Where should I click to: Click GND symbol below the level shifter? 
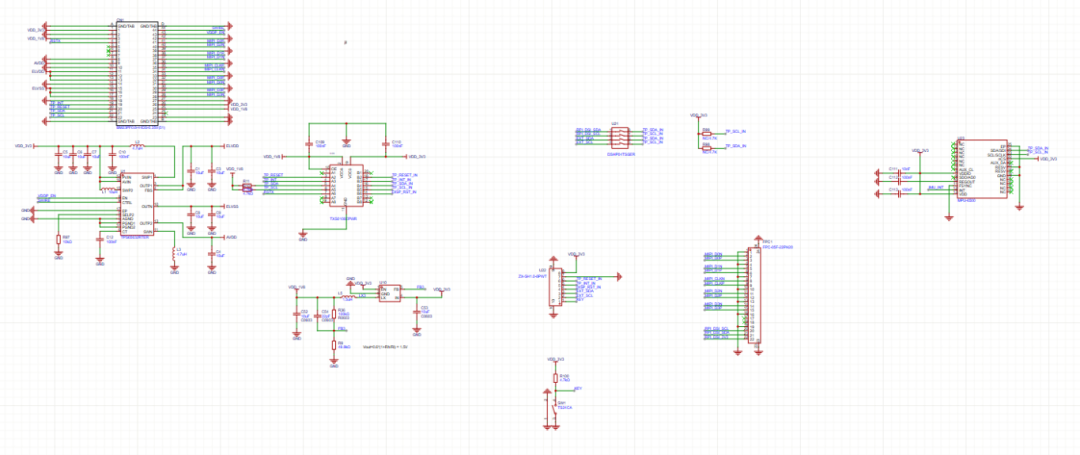click(303, 236)
